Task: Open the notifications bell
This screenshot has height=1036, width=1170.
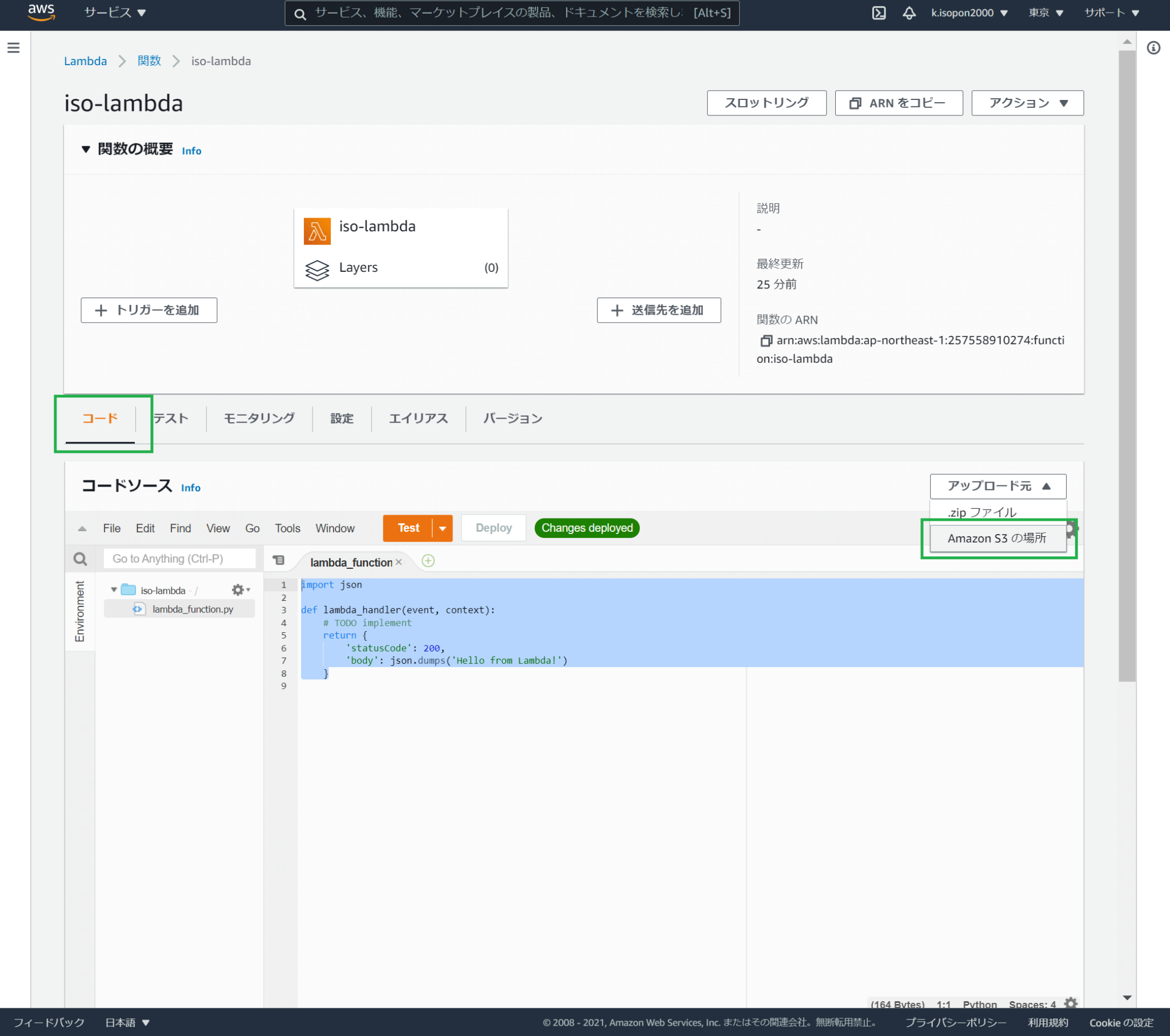Action: click(x=909, y=13)
